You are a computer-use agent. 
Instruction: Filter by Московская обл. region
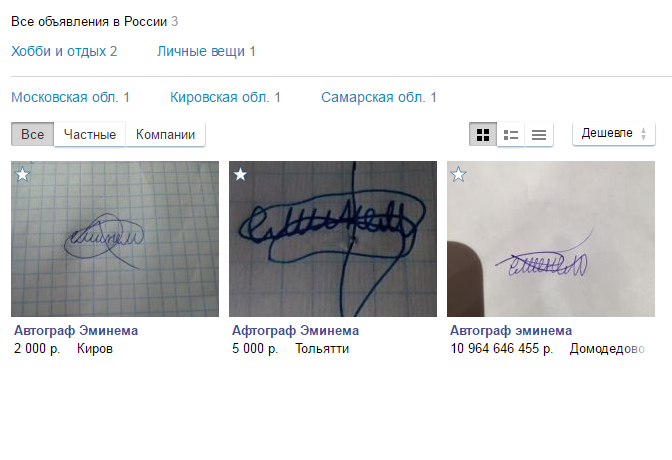point(70,97)
